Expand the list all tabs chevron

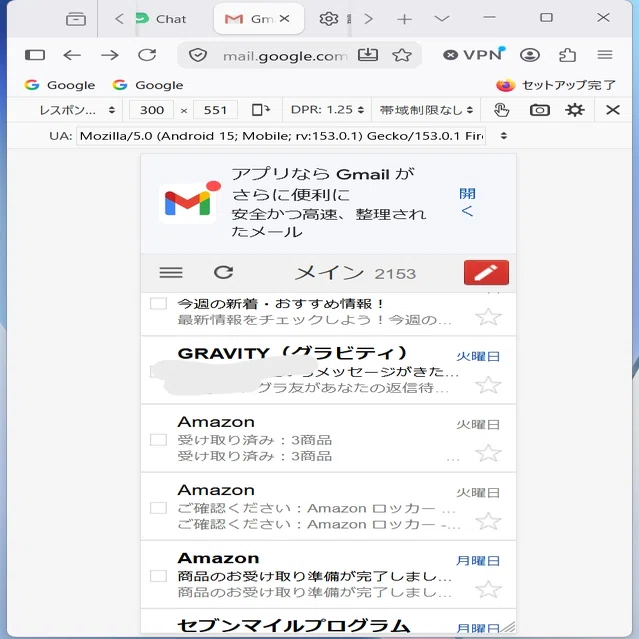pos(442,18)
